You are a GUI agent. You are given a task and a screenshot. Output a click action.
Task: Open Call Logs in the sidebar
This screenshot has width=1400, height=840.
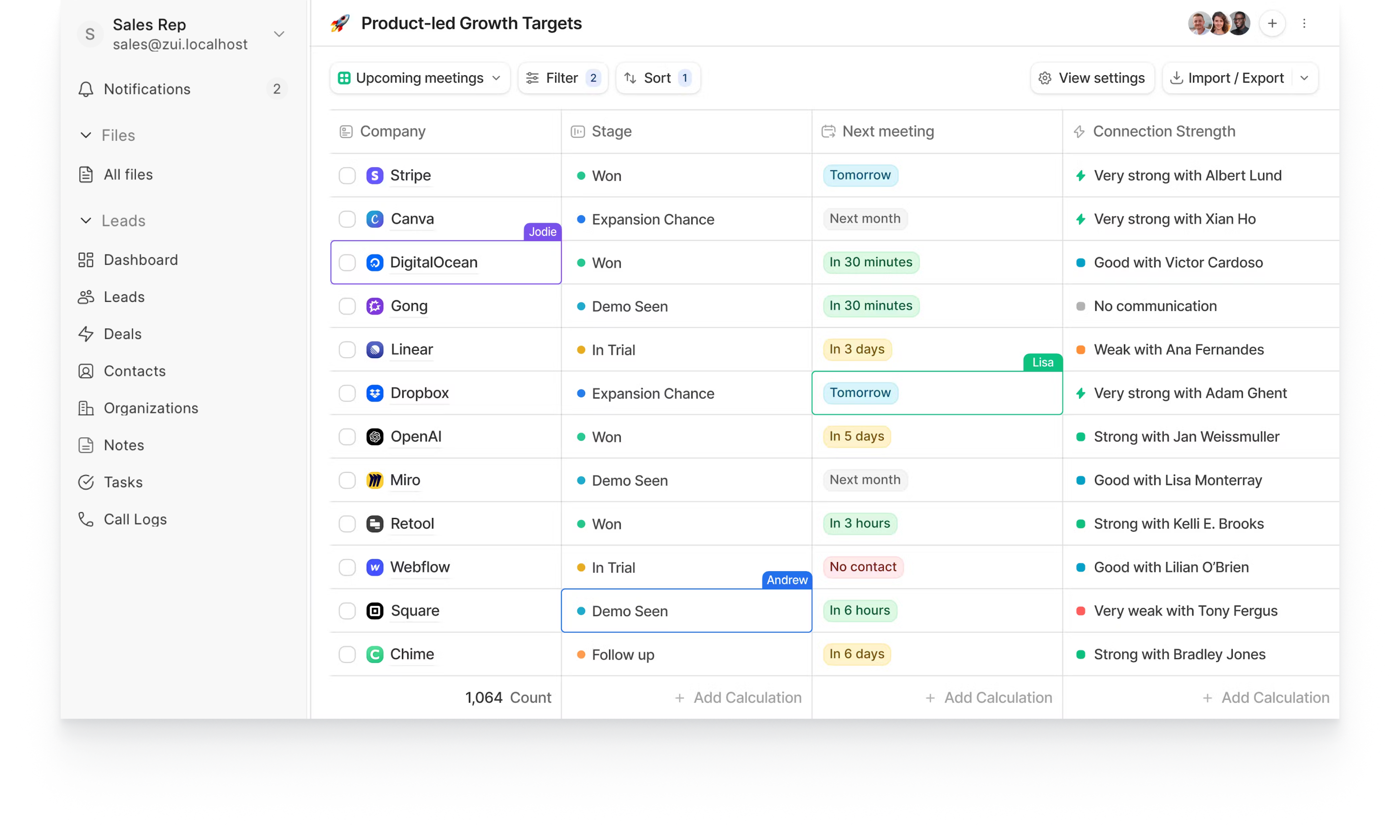135,519
